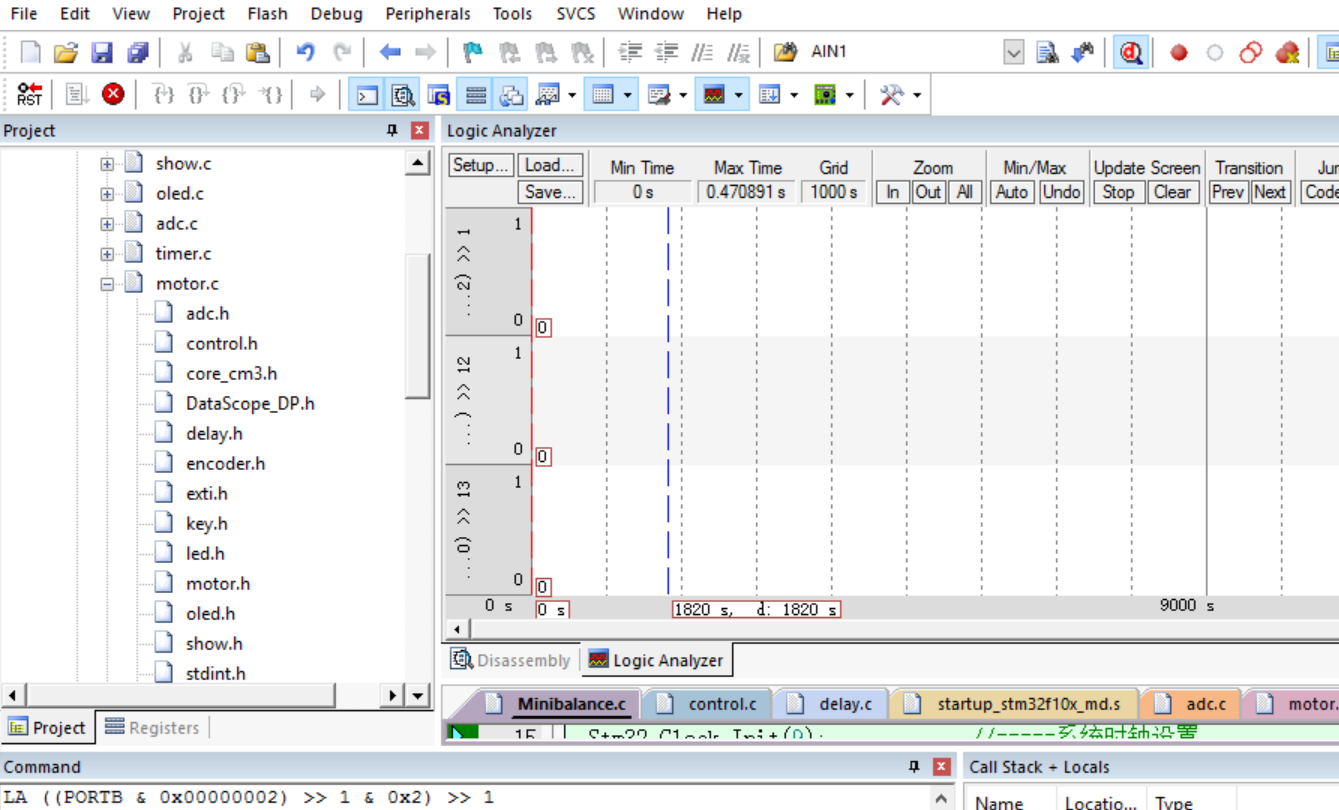Switch to the Disassembly tab
This screenshot has height=810, width=1339.
click(x=511, y=660)
